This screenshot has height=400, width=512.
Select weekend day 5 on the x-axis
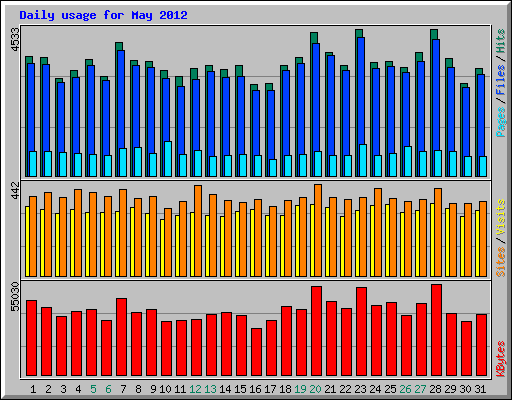93,389
